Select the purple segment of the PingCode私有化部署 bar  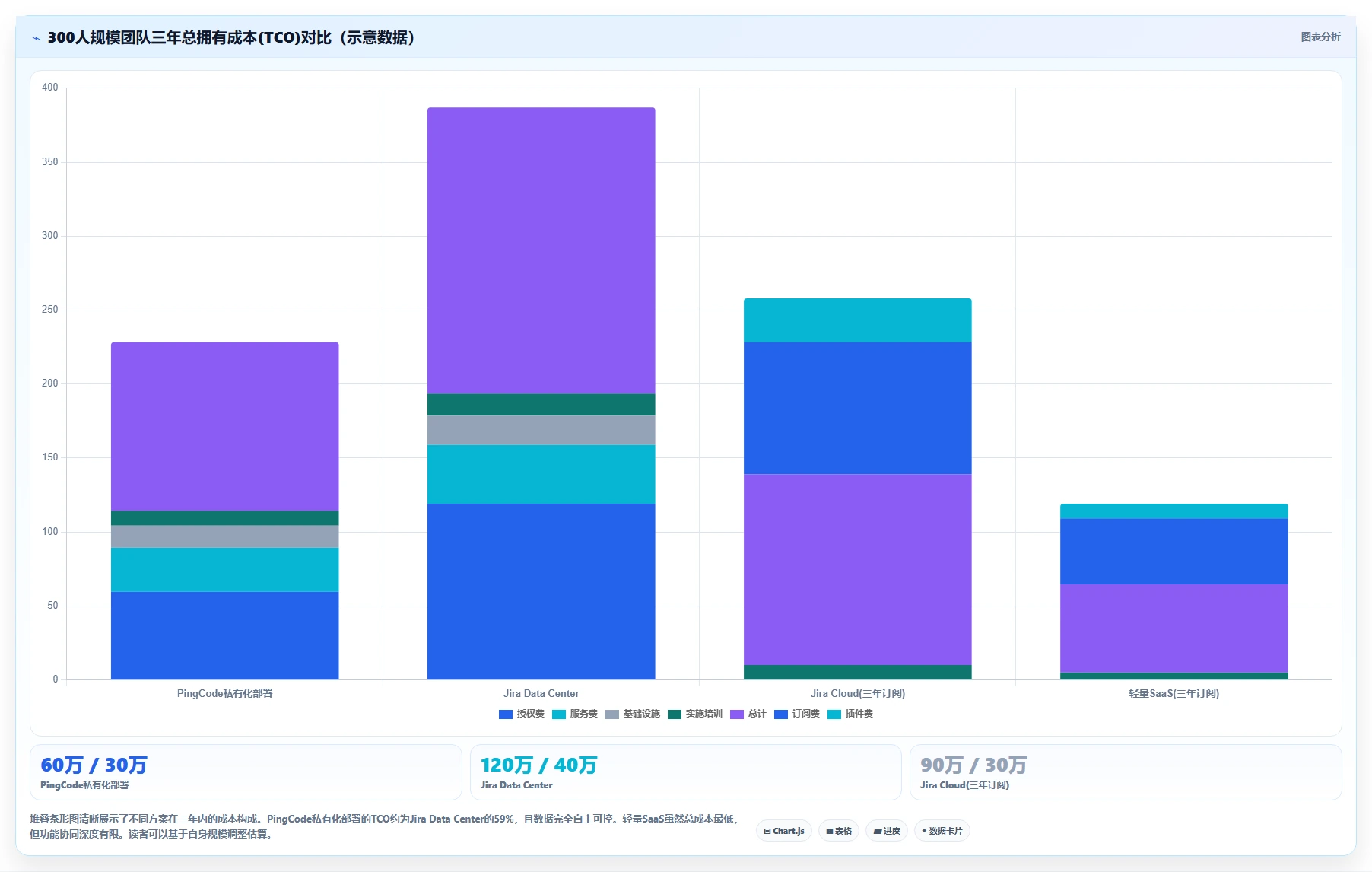[224, 427]
